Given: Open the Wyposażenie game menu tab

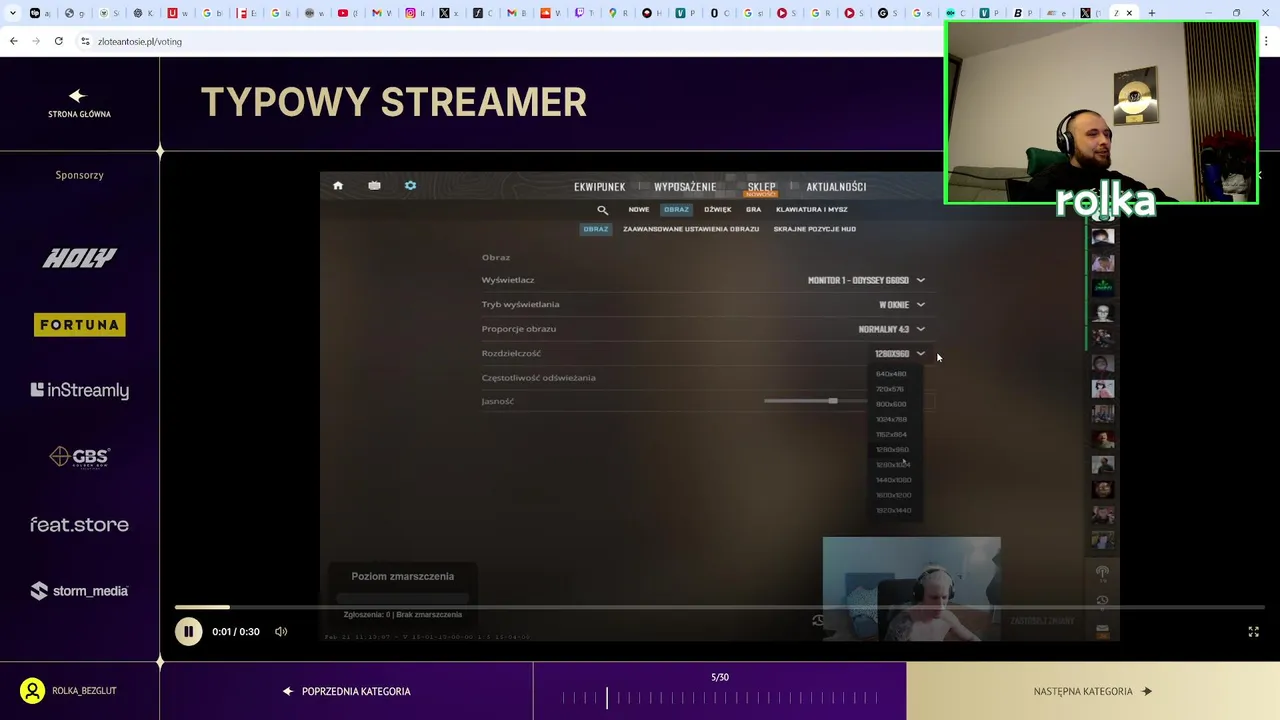Looking at the screenshot, I should click(x=685, y=187).
